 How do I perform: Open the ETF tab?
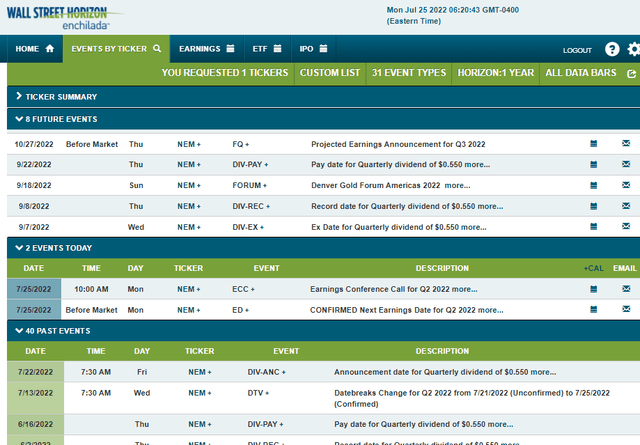coord(267,49)
